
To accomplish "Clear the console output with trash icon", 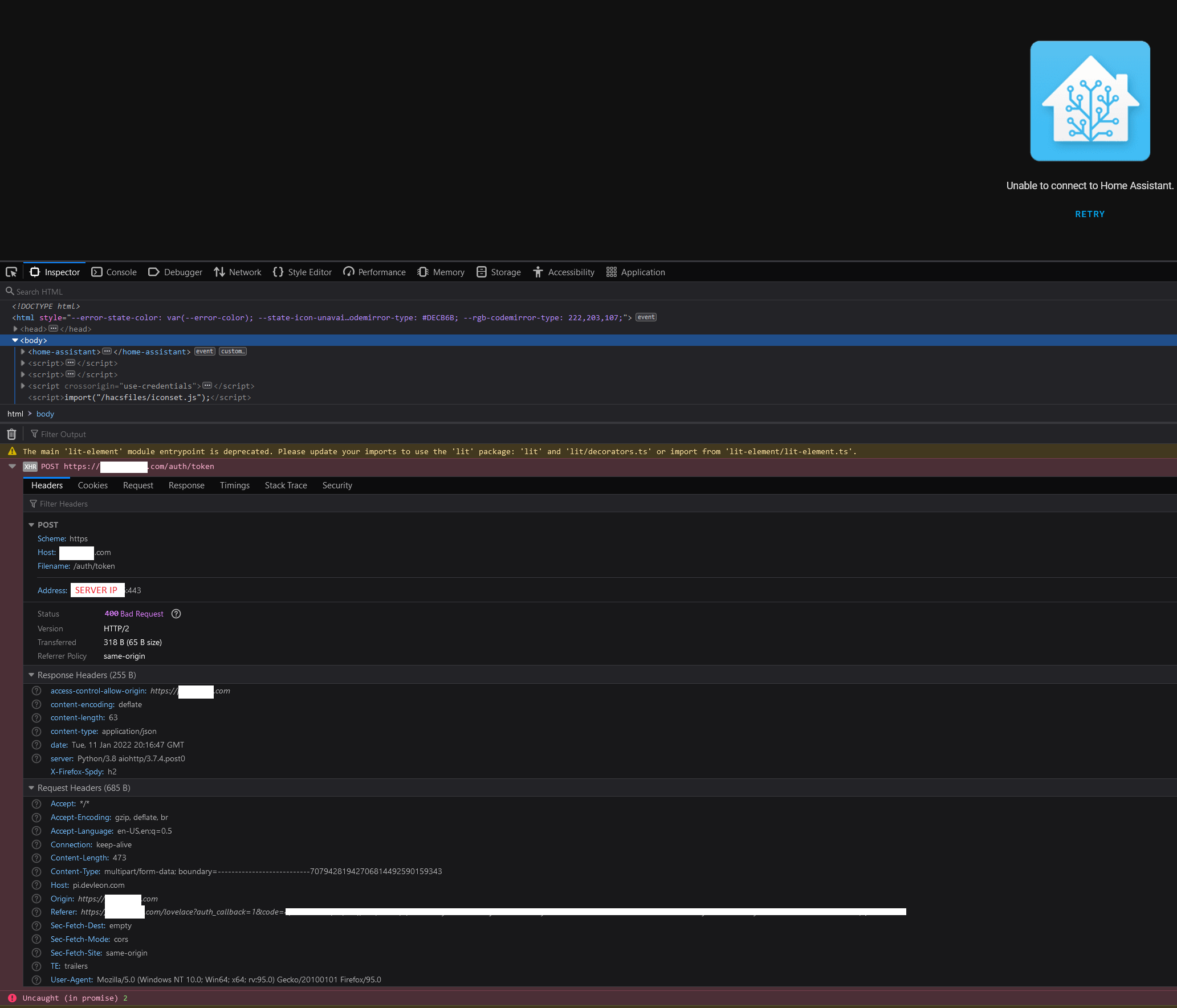I will point(11,434).
